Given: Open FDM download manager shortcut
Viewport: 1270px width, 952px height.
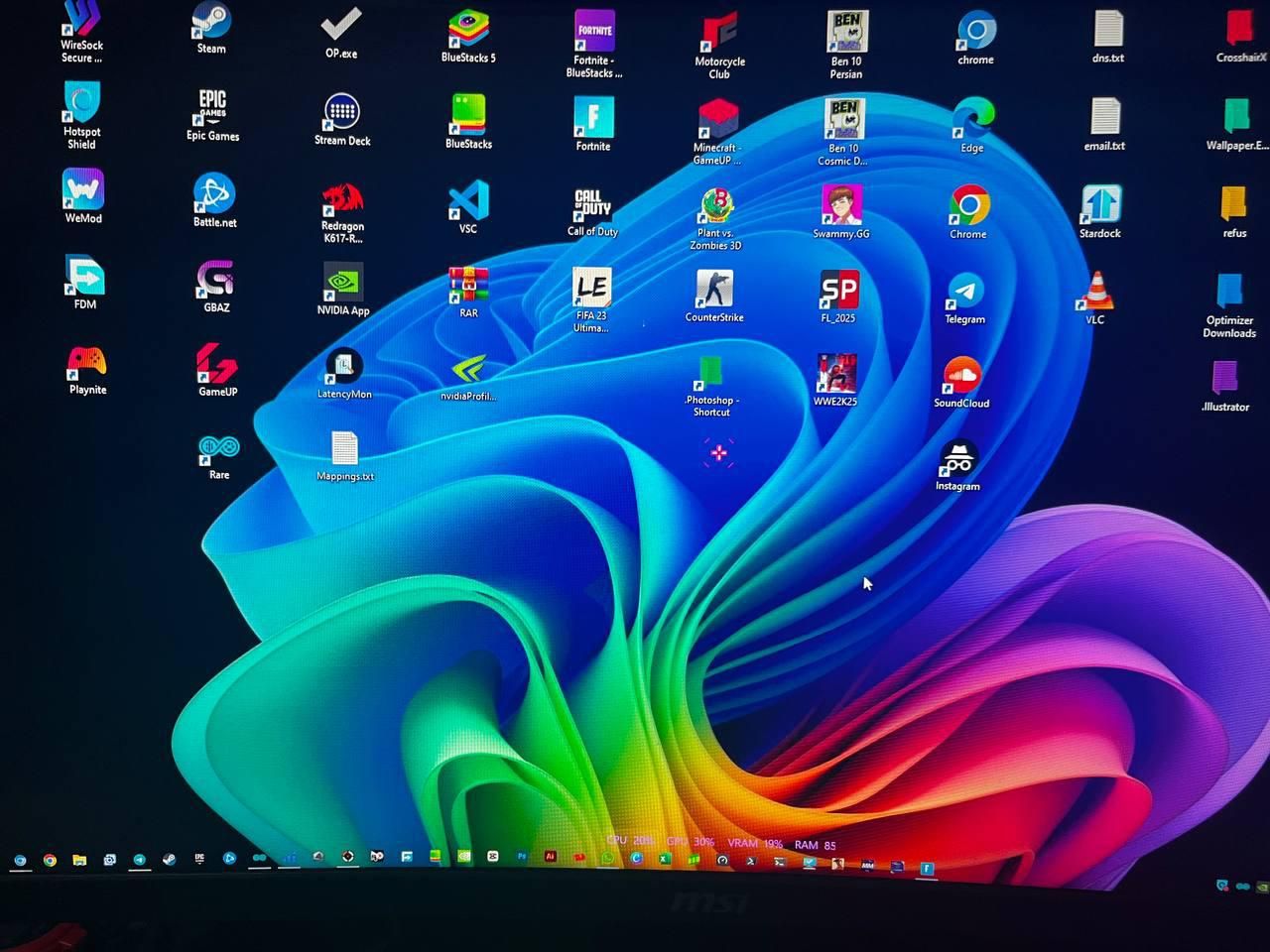Looking at the screenshot, I should point(85,283).
